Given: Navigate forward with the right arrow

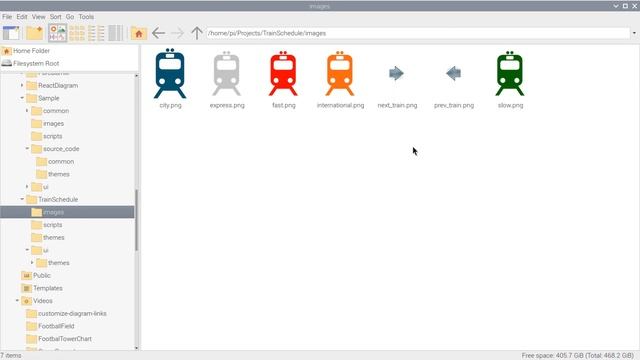Looking at the screenshot, I should (178, 33).
